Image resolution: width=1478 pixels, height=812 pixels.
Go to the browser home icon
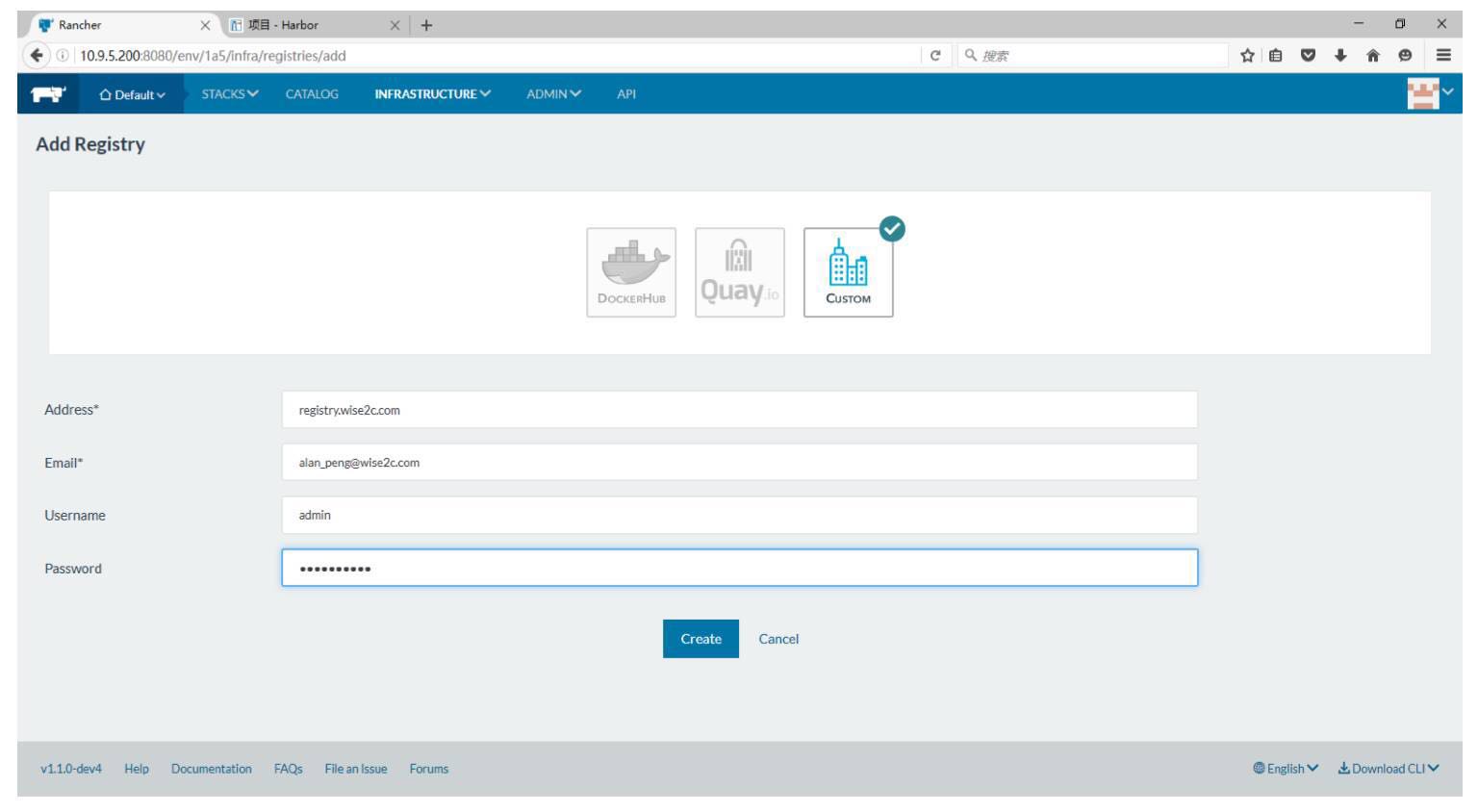tap(1373, 56)
